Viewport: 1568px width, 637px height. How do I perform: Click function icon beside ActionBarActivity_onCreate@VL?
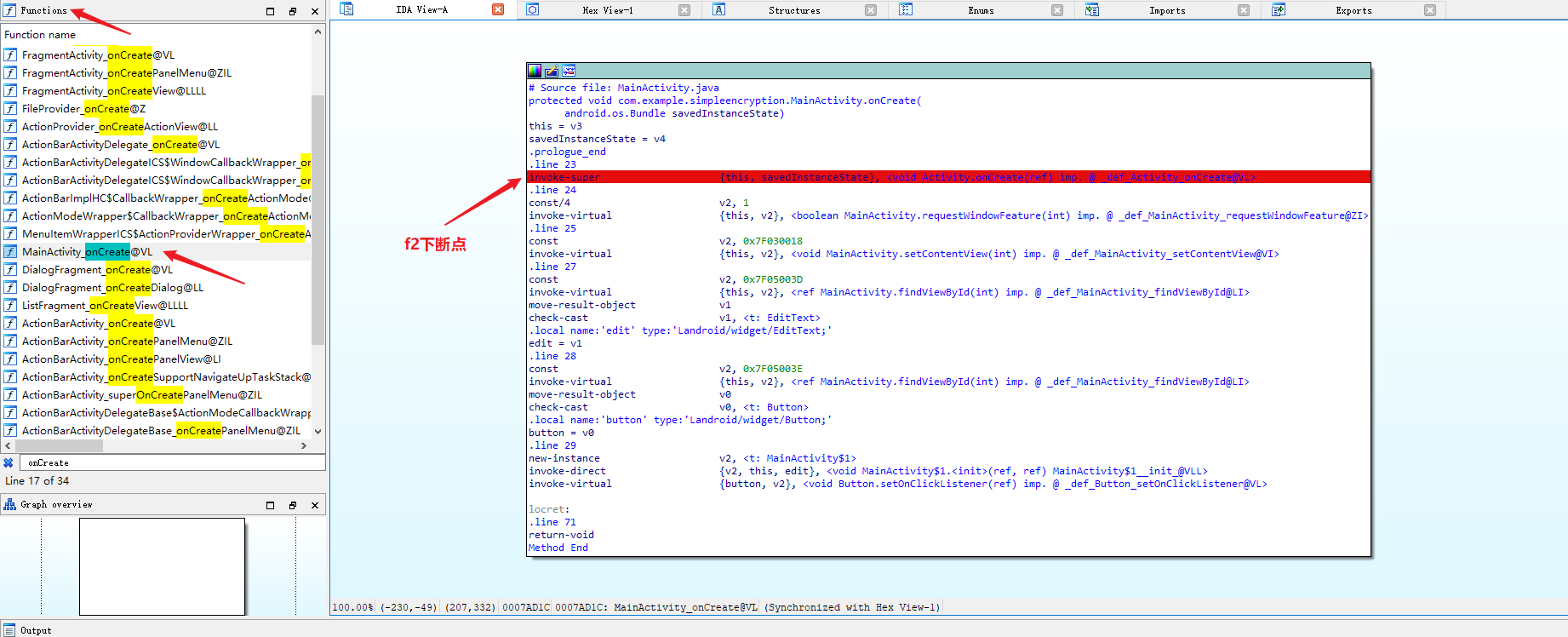(10, 323)
